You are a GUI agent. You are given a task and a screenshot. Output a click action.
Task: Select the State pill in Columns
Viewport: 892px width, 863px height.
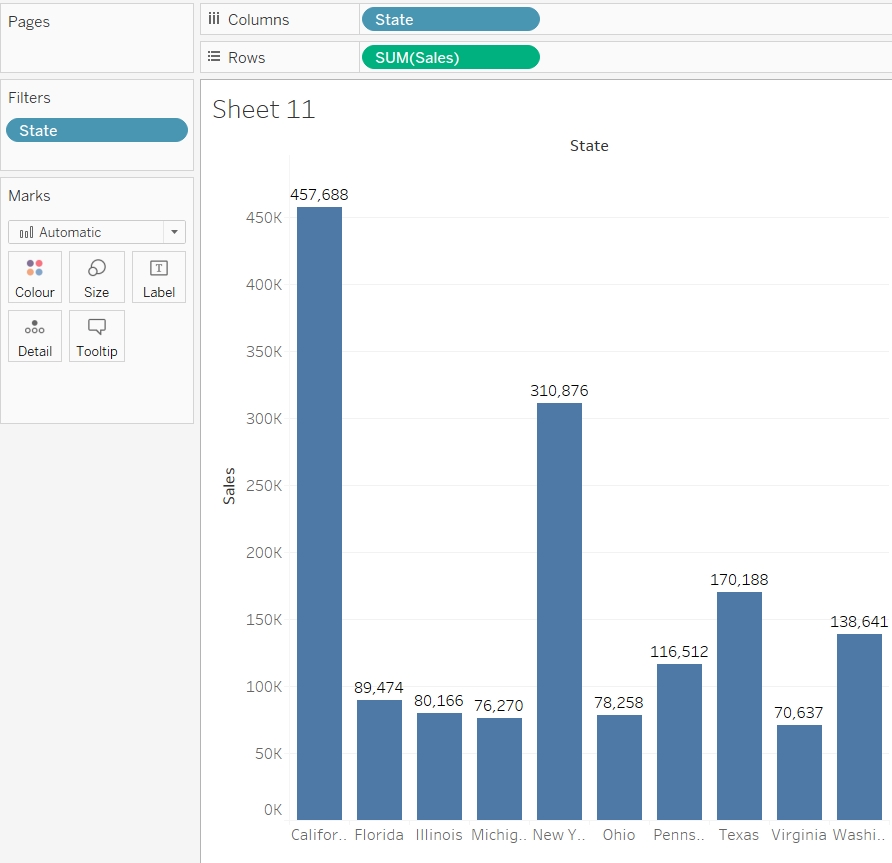450,19
